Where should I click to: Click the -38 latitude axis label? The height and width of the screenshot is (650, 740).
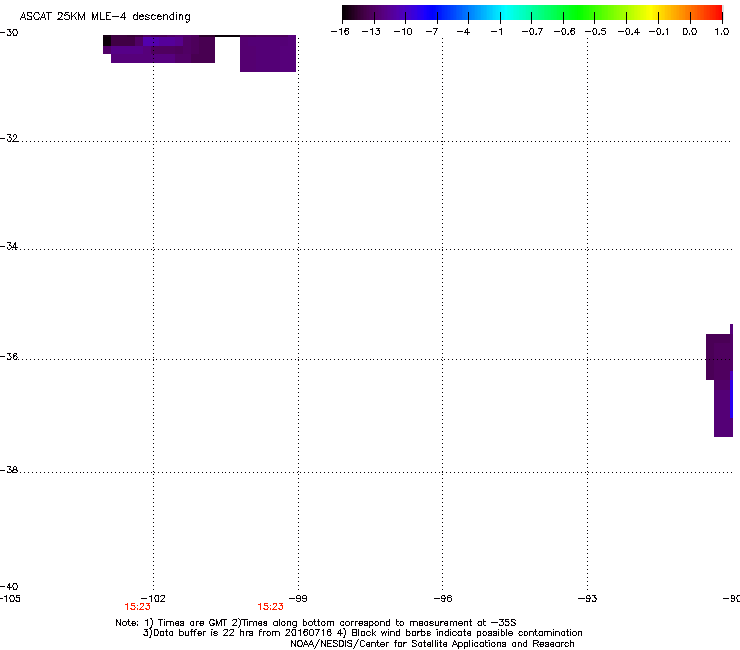tap(9, 470)
